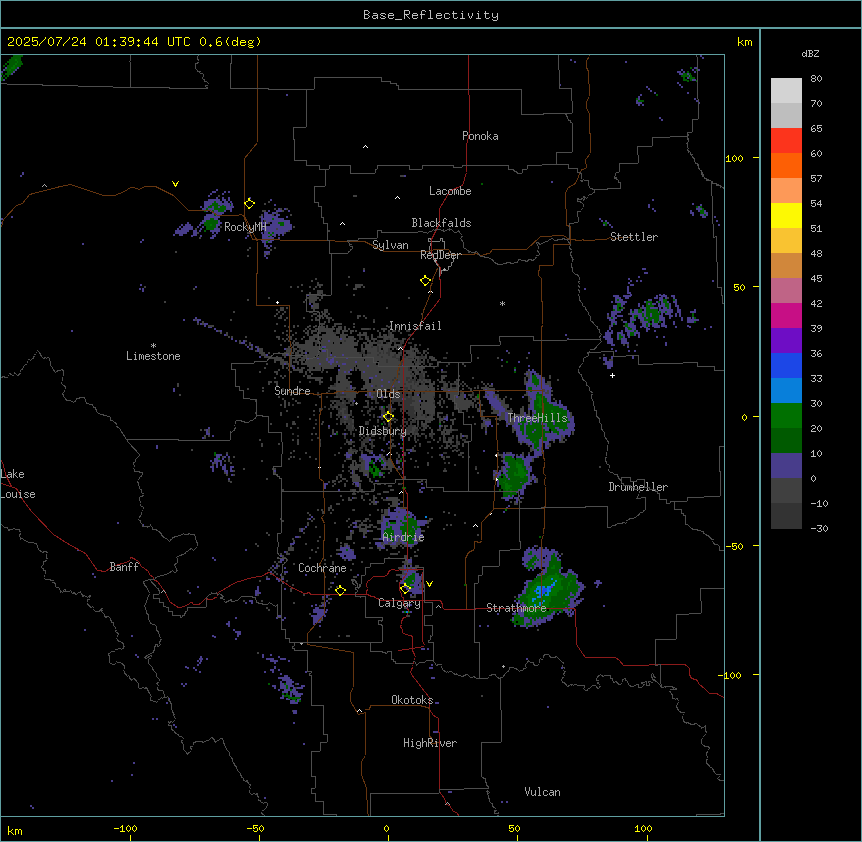Click the Lacombe city label
862x842 pixels.
(x=450, y=191)
